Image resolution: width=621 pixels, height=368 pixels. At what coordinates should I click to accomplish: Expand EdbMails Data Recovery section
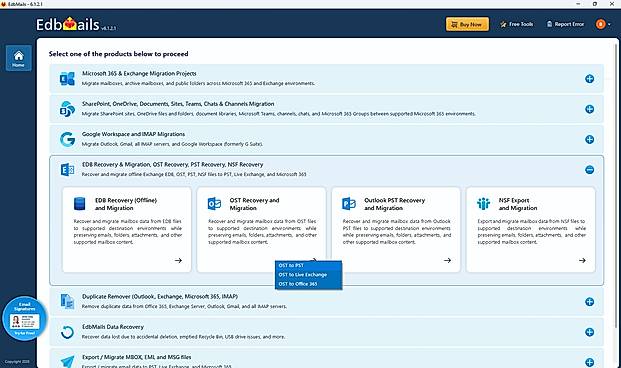[589, 332]
